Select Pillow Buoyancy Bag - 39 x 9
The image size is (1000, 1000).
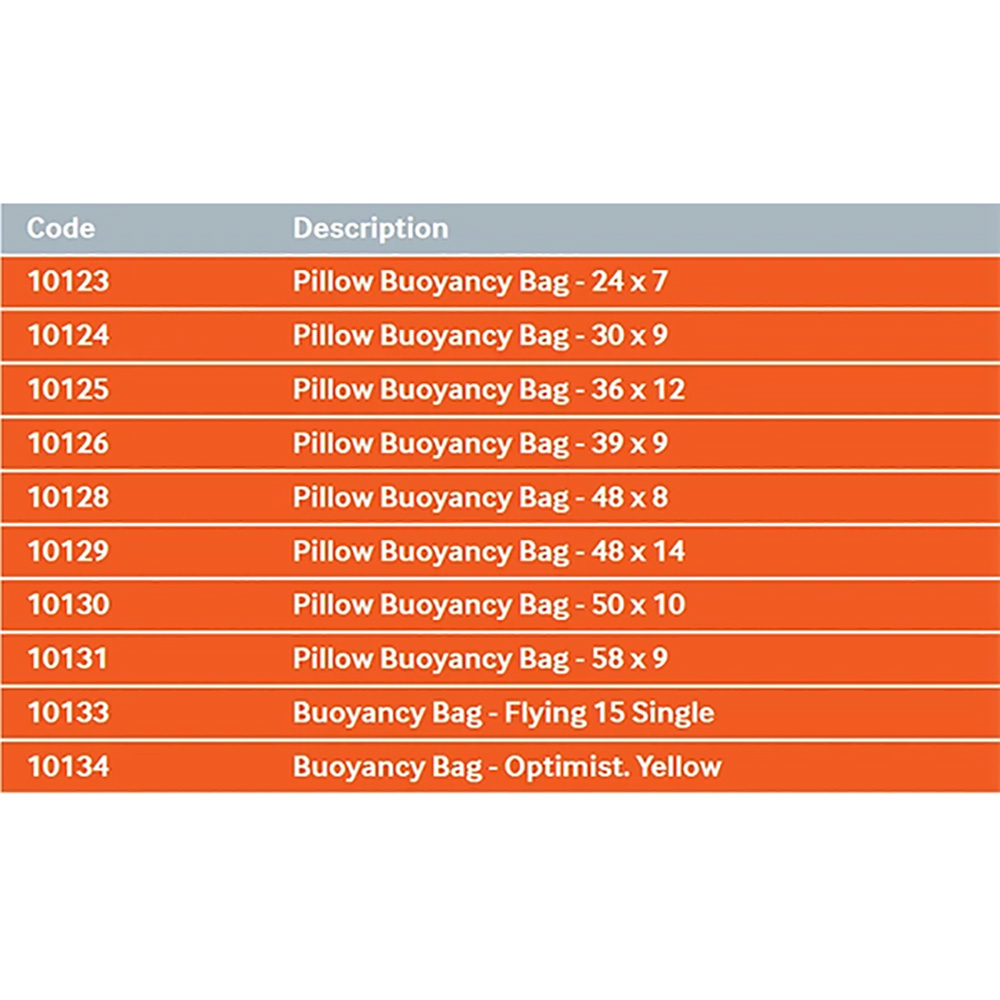coord(479,443)
